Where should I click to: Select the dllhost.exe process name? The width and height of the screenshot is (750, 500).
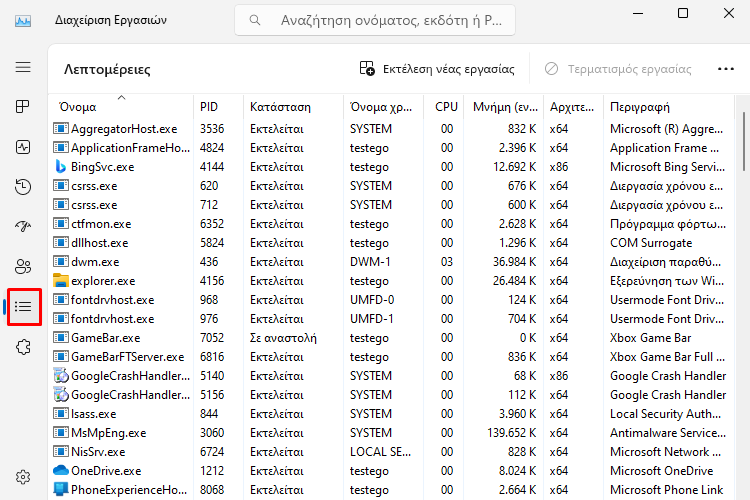(99, 243)
